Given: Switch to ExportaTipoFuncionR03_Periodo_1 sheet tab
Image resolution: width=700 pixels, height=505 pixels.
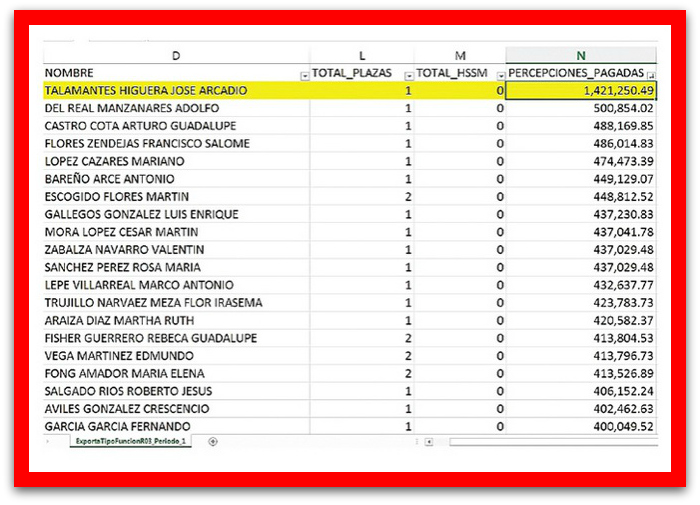Looking at the screenshot, I should [131, 441].
